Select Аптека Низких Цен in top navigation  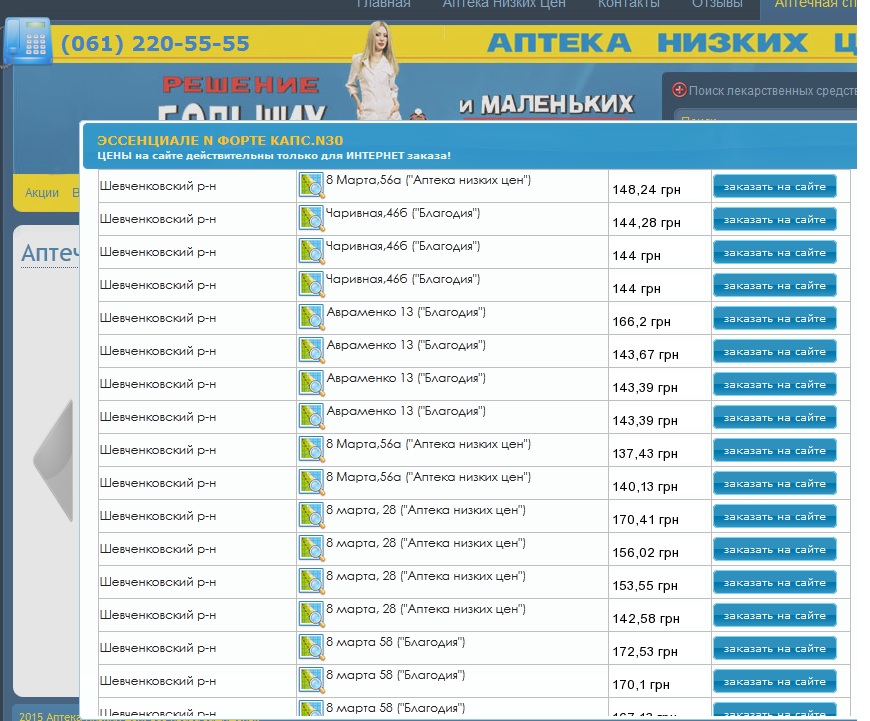[x=504, y=4]
